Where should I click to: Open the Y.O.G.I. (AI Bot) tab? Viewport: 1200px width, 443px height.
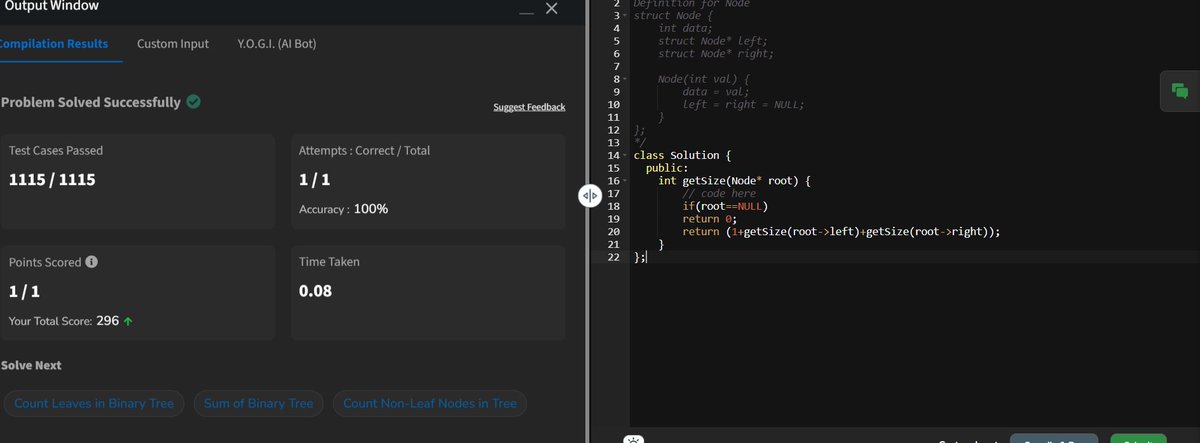tap(277, 44)
